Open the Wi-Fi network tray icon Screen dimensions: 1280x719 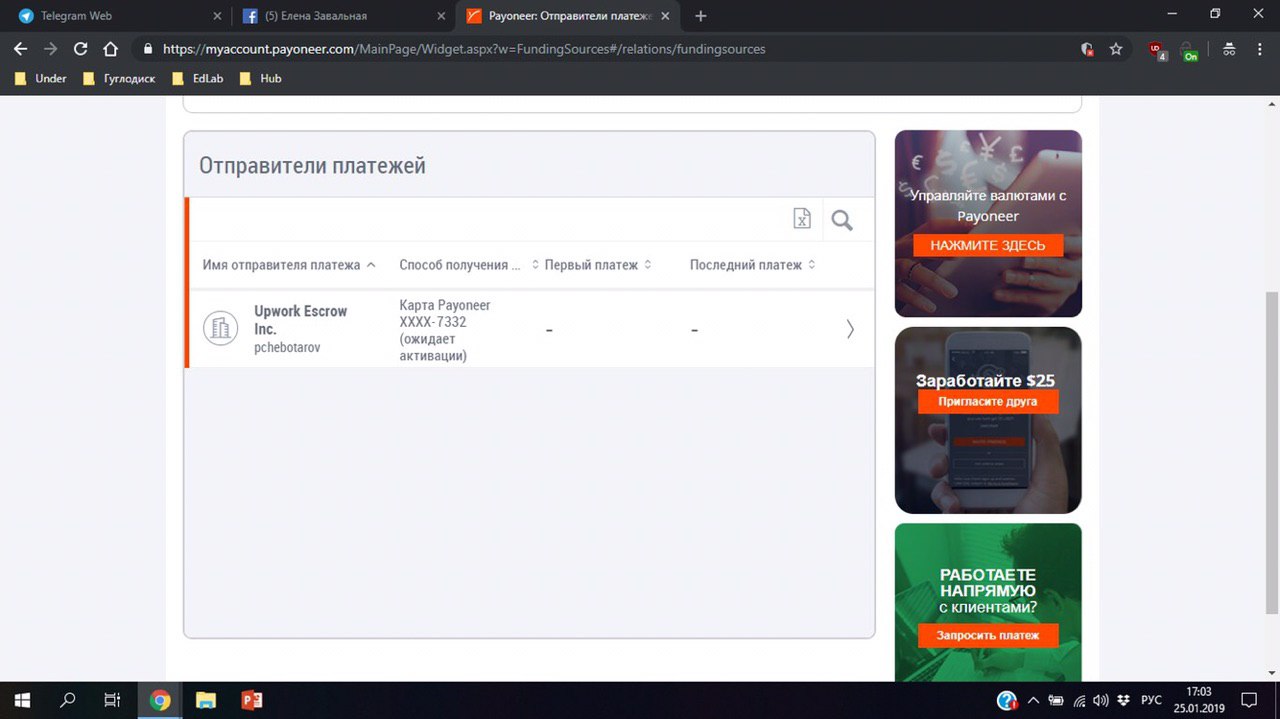[1079, 700]
